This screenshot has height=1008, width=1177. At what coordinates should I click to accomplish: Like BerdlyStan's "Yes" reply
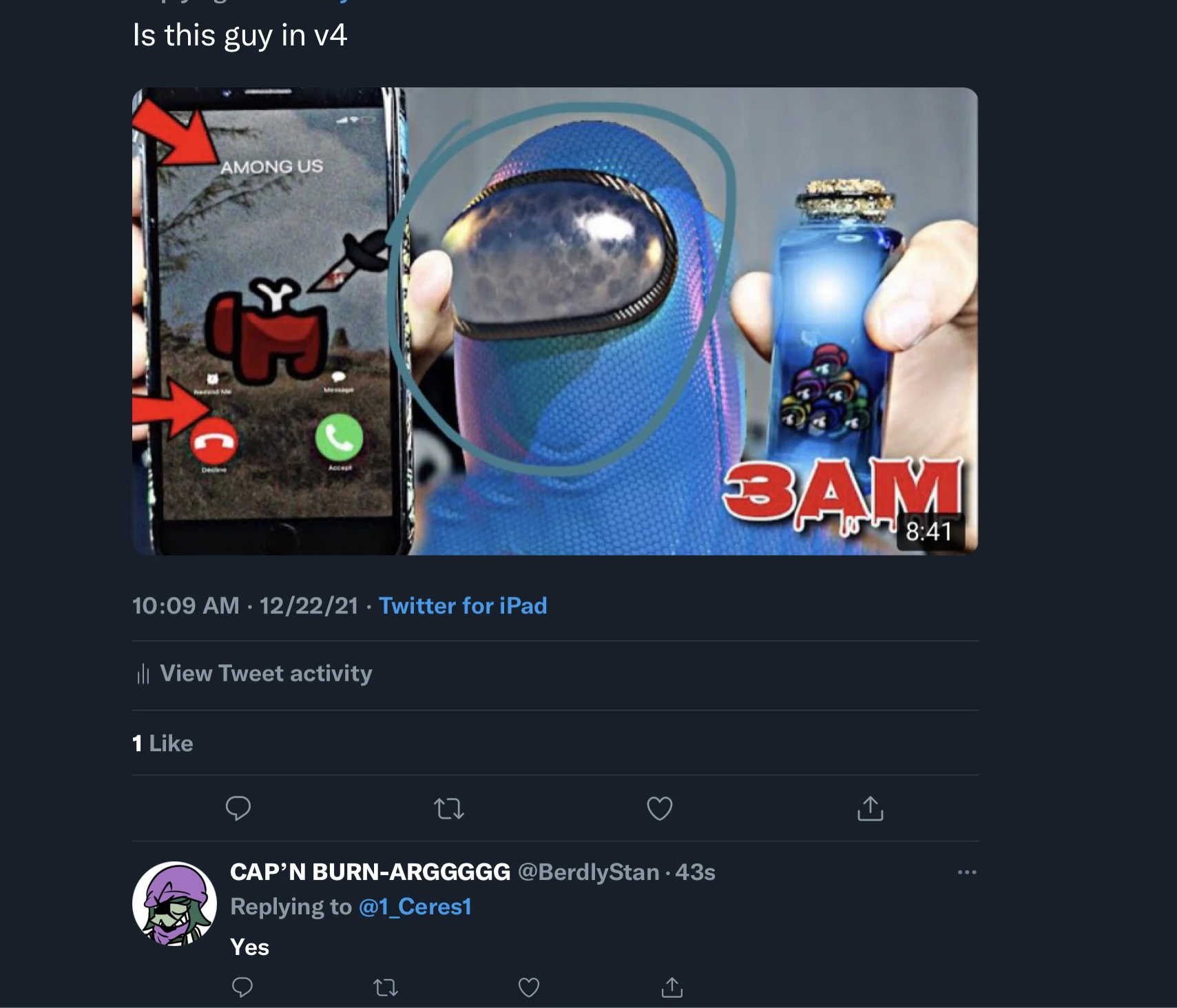(528, 987)
